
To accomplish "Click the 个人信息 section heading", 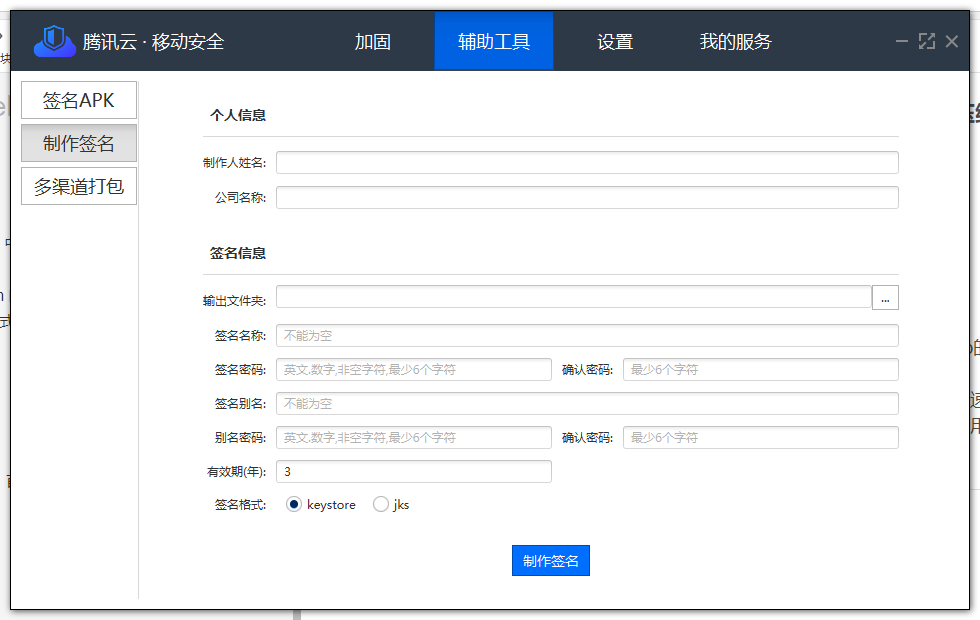I will pos(238,115).
